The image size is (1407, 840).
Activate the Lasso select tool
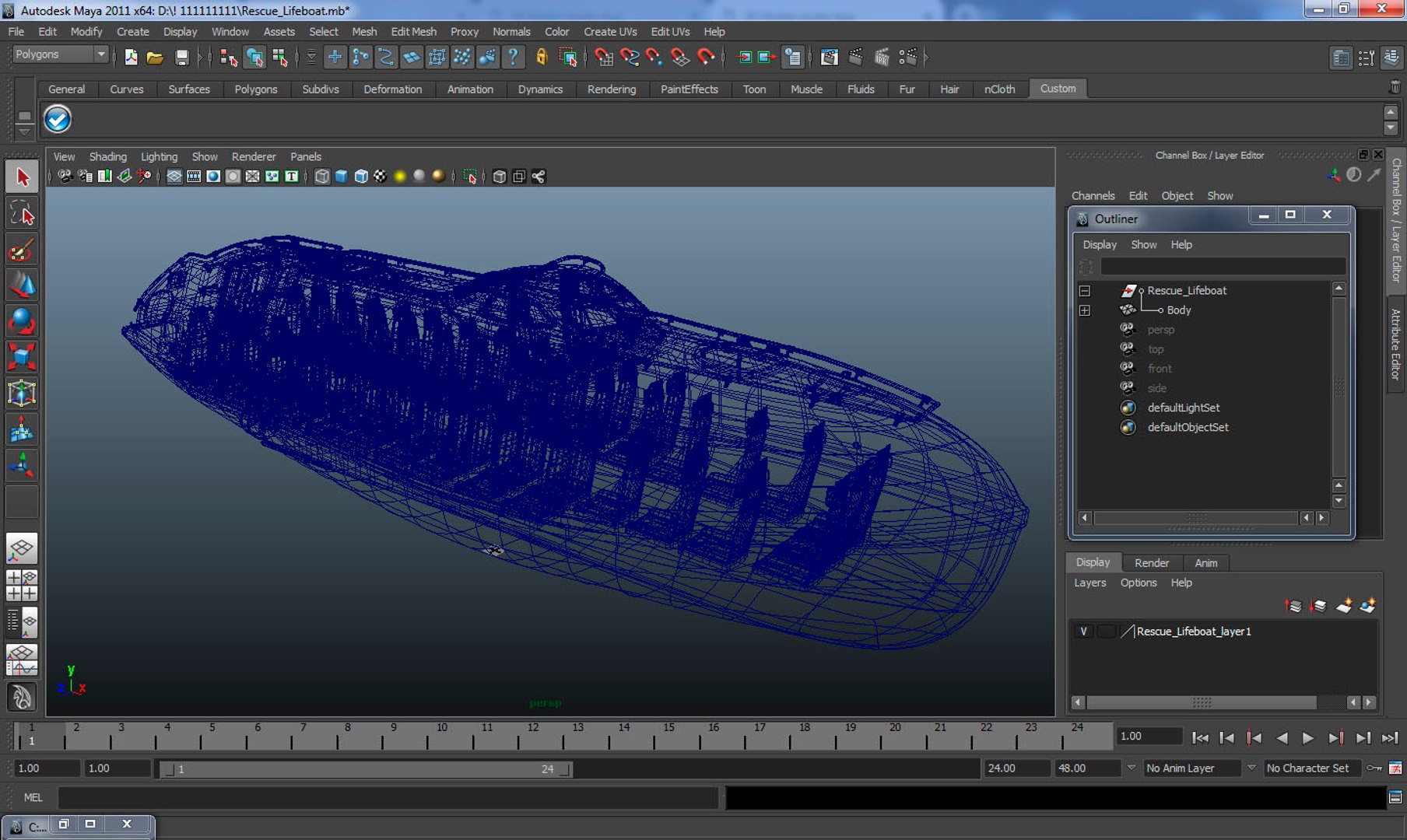(x=22, y=213)
